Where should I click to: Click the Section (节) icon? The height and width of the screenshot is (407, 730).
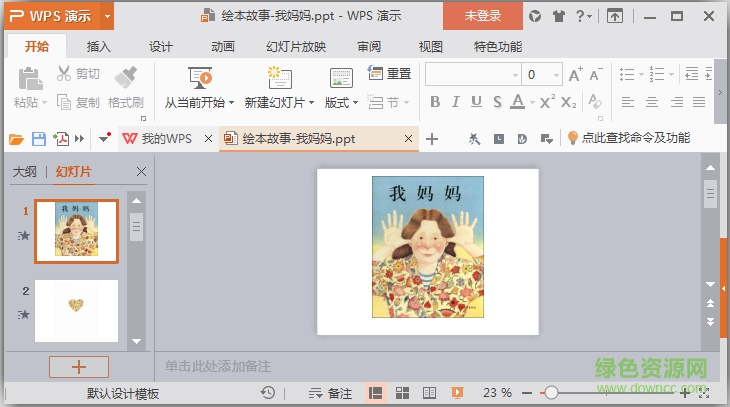point(375,101)
